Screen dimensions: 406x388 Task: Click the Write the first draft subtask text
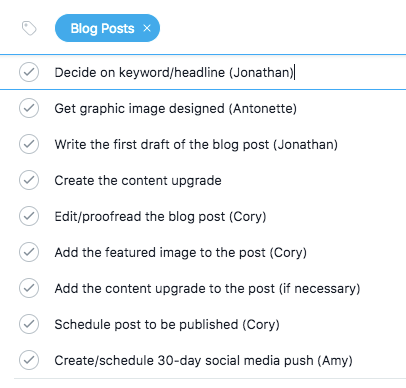[196, 145]
